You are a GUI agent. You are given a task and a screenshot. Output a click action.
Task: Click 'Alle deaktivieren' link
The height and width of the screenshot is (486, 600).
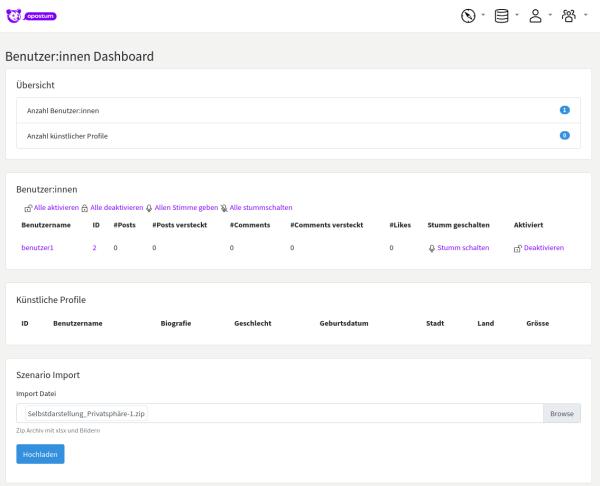[x=116, y=208]
